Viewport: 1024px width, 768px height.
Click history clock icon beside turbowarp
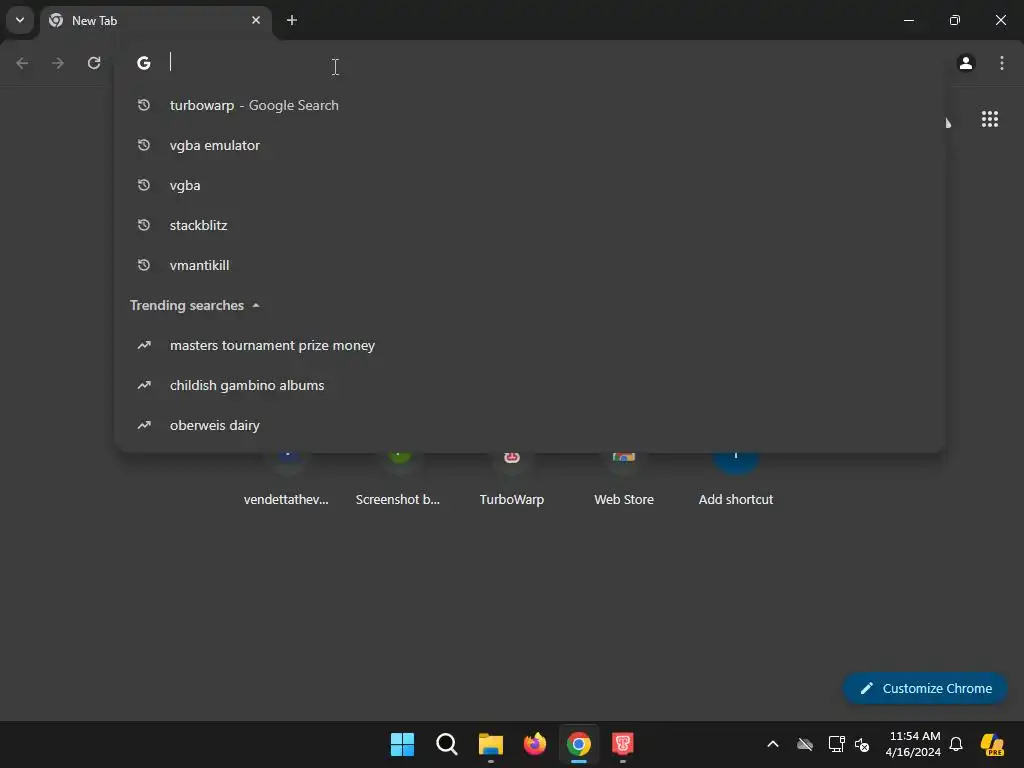pos(144,105)
